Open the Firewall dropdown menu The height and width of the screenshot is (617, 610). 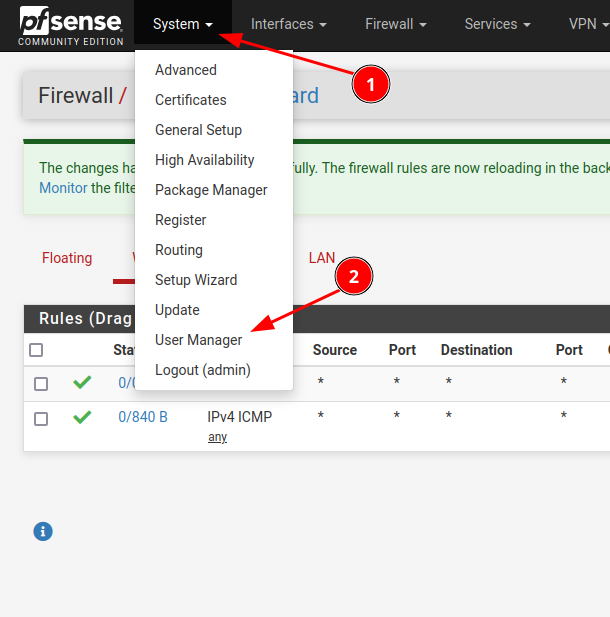[x=396, y=24]
